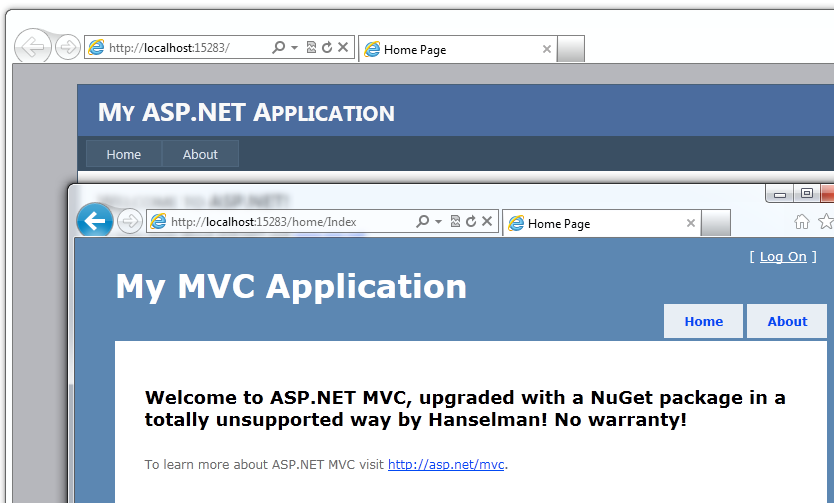This screenshot has width=834, height=503.
Task: Click the Log On link
Action: pyautogui.click(x=783, y=257)
